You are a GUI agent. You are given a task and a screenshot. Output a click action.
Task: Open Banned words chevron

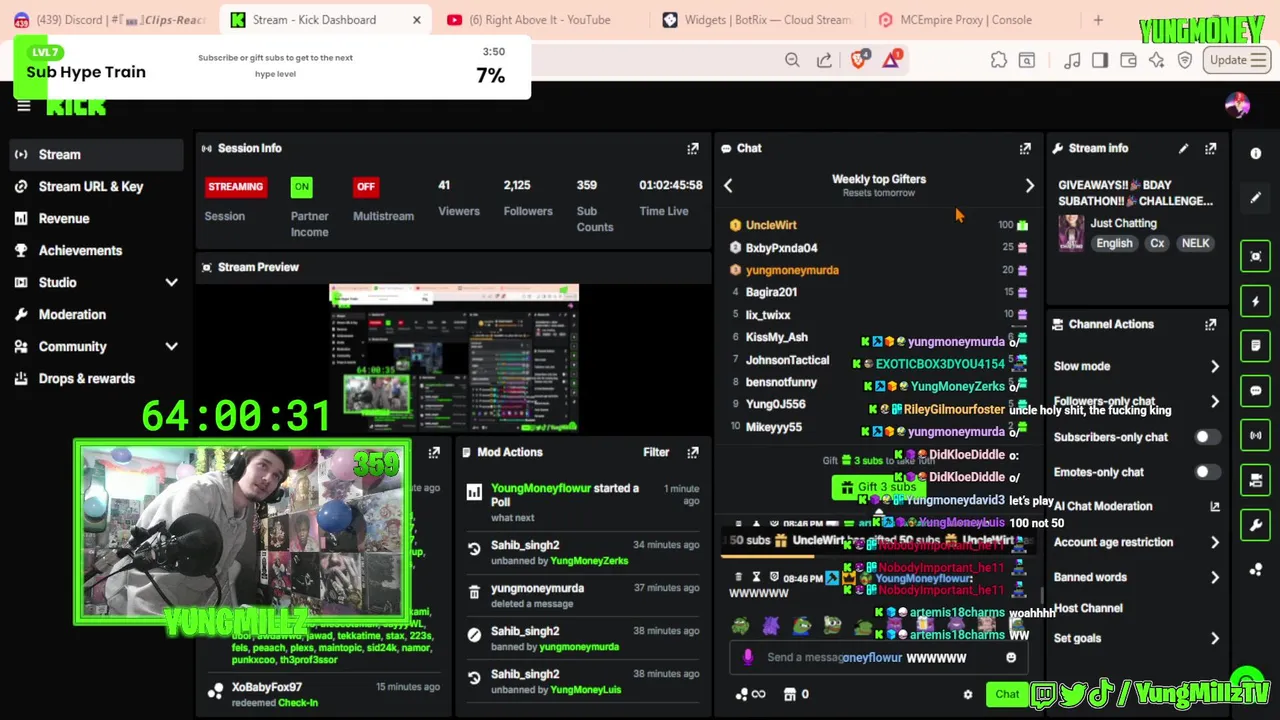coord(1215,577)
